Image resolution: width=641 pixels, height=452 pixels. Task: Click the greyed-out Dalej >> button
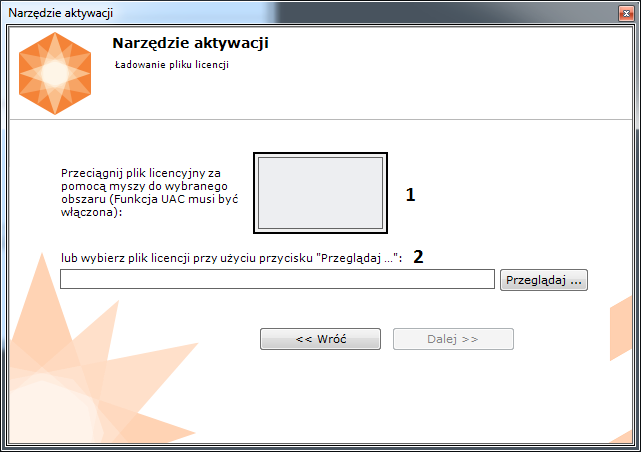453,339
